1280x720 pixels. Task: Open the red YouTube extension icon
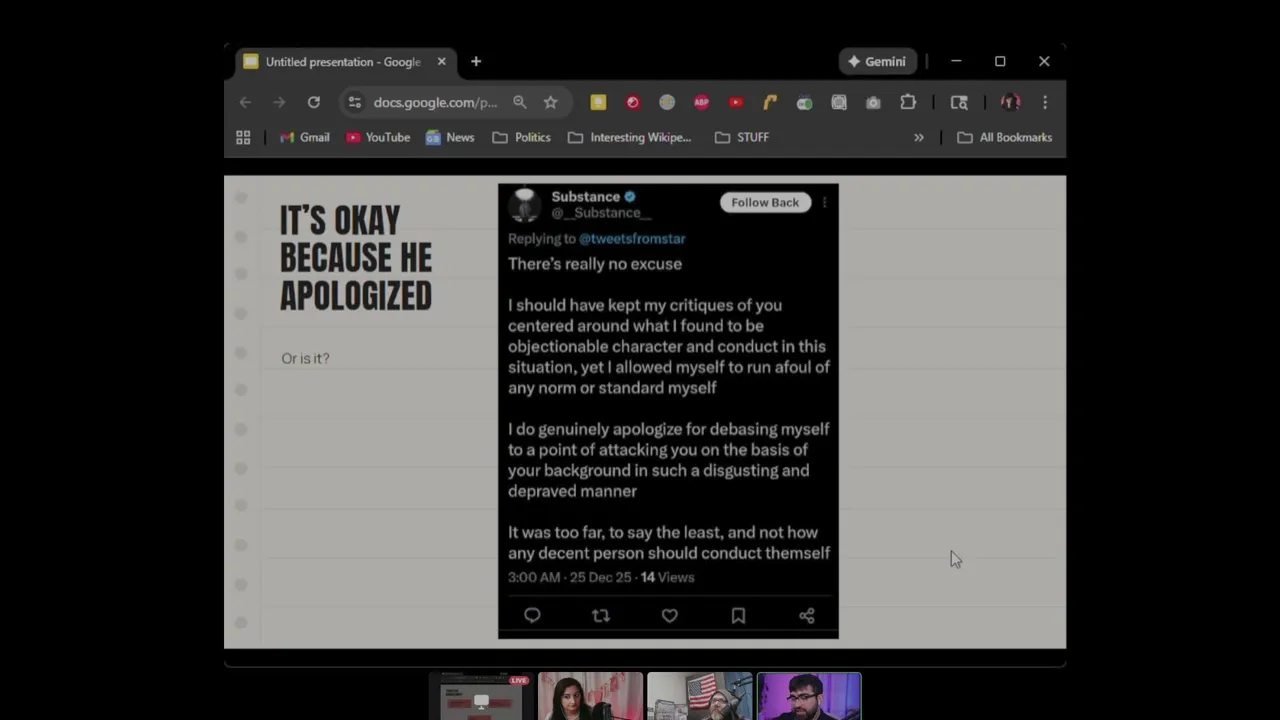coord(736,102)
